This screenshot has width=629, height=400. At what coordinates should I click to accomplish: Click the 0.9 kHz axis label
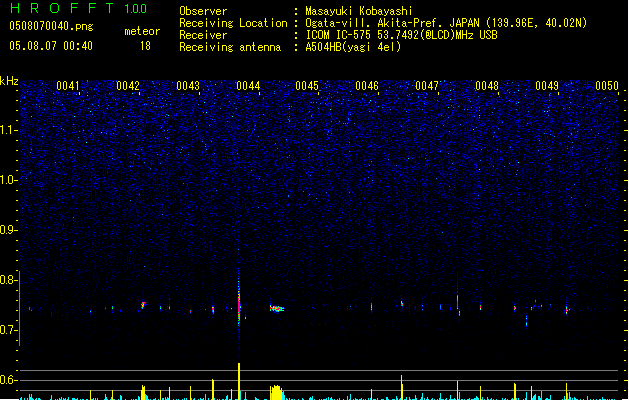click(8, 230)
